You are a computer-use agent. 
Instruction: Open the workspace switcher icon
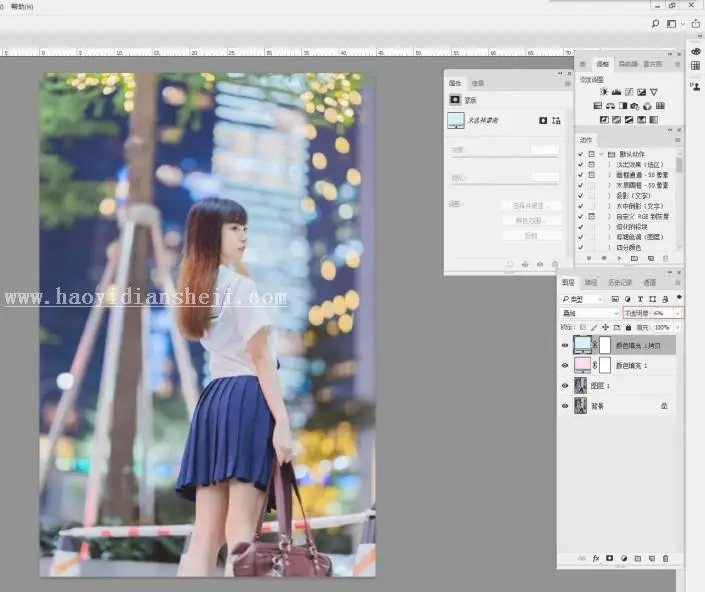point(671,24)
